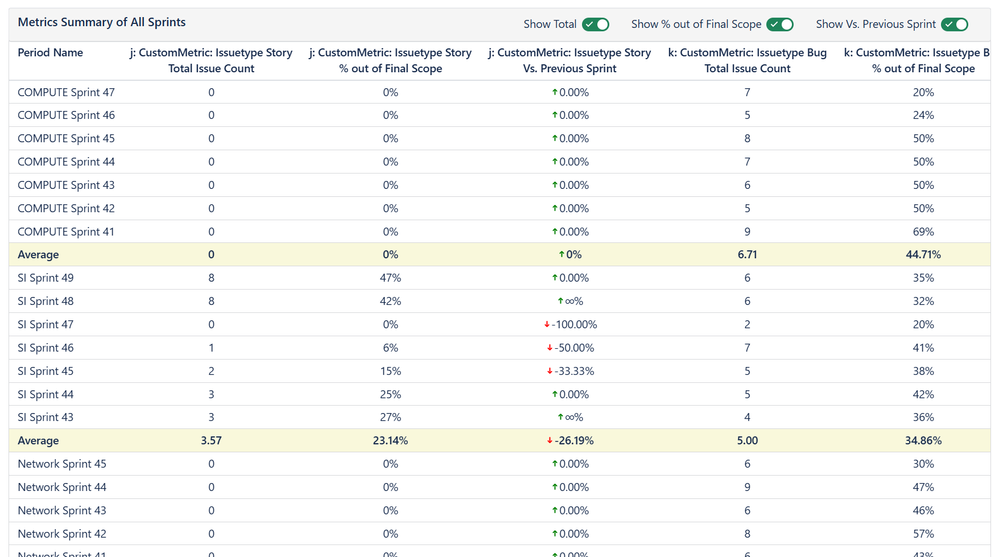Click the 44.71% average cell
Viewport: 999px width, 557px height.
(x=923, y=255)
